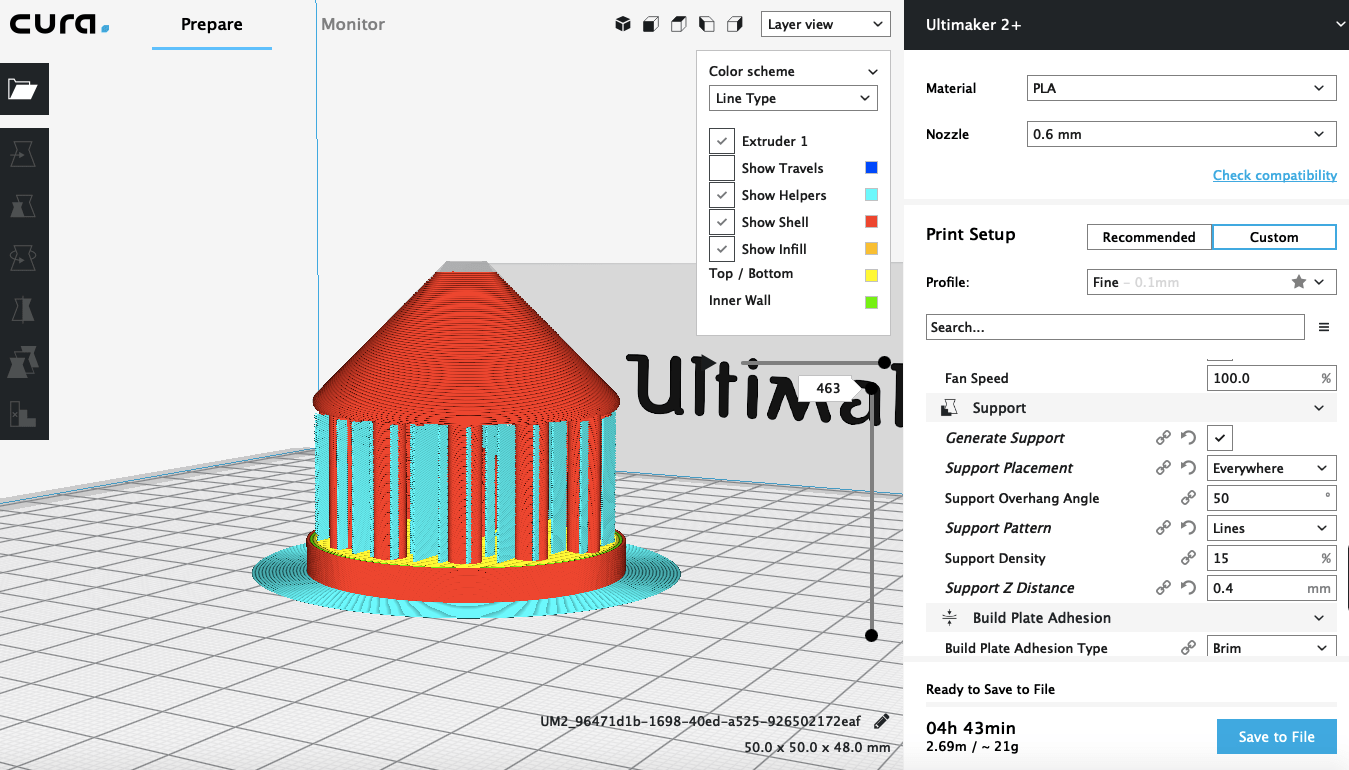Collapse the Support settings section
Viewport: 1349px width, 770px height.
[x=1131, y=408]
